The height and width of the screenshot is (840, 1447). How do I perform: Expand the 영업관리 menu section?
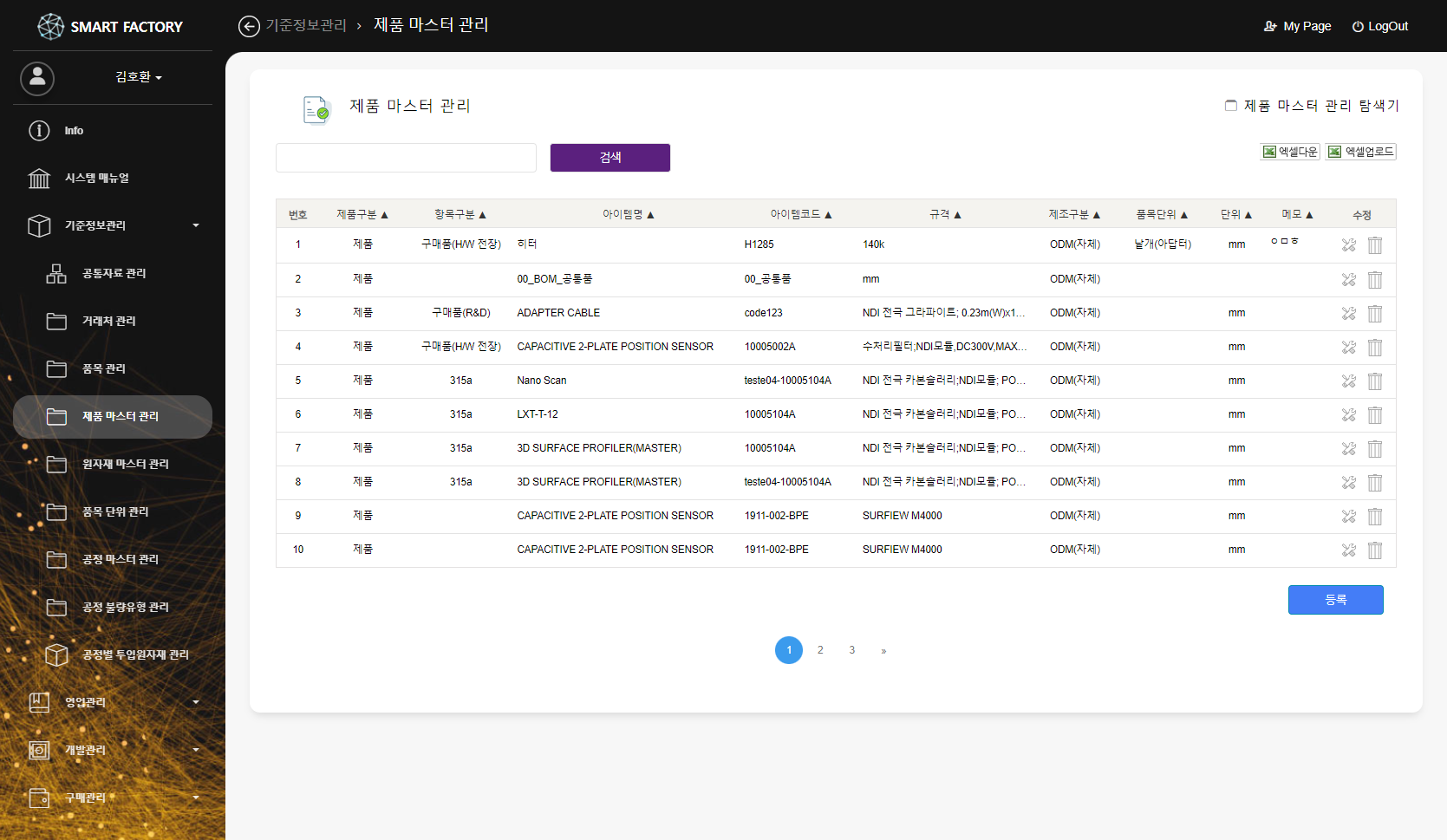tap(113, 702)
